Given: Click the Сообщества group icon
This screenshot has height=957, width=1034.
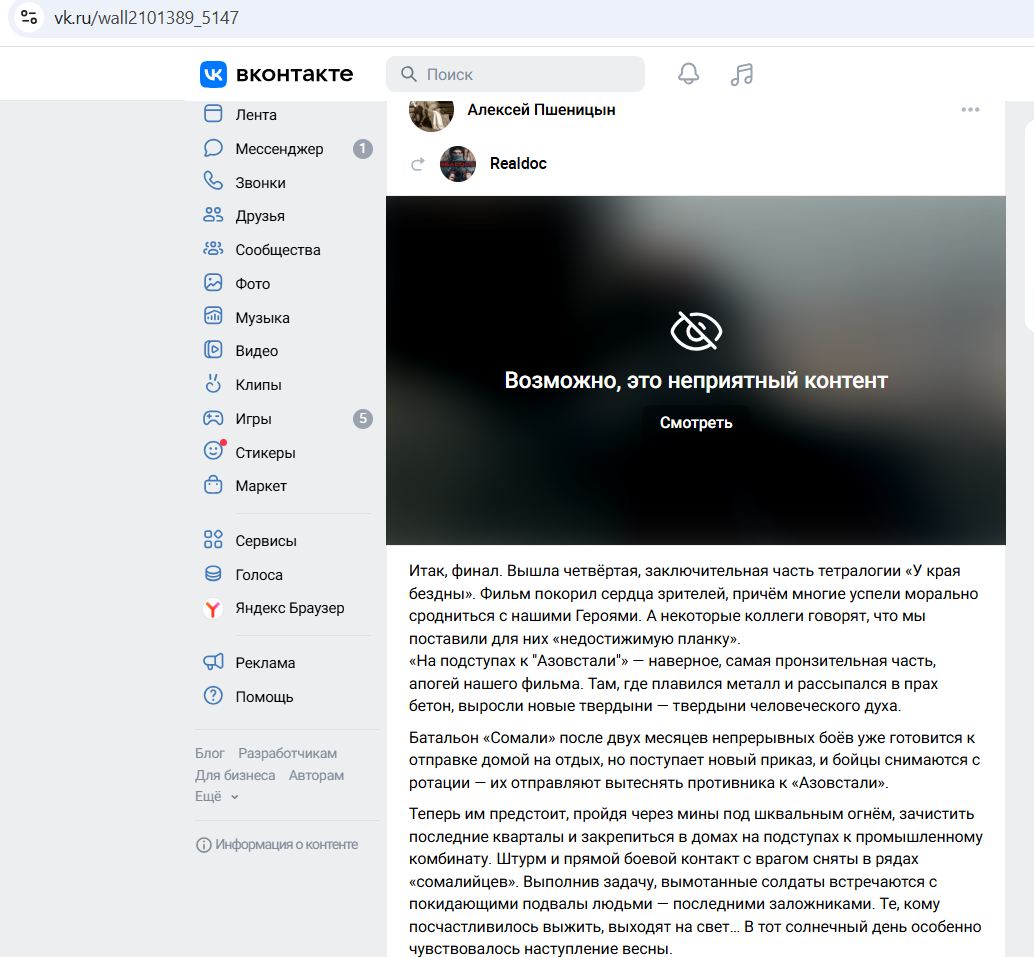Looking at the screenshot, I should click(213, 249).
